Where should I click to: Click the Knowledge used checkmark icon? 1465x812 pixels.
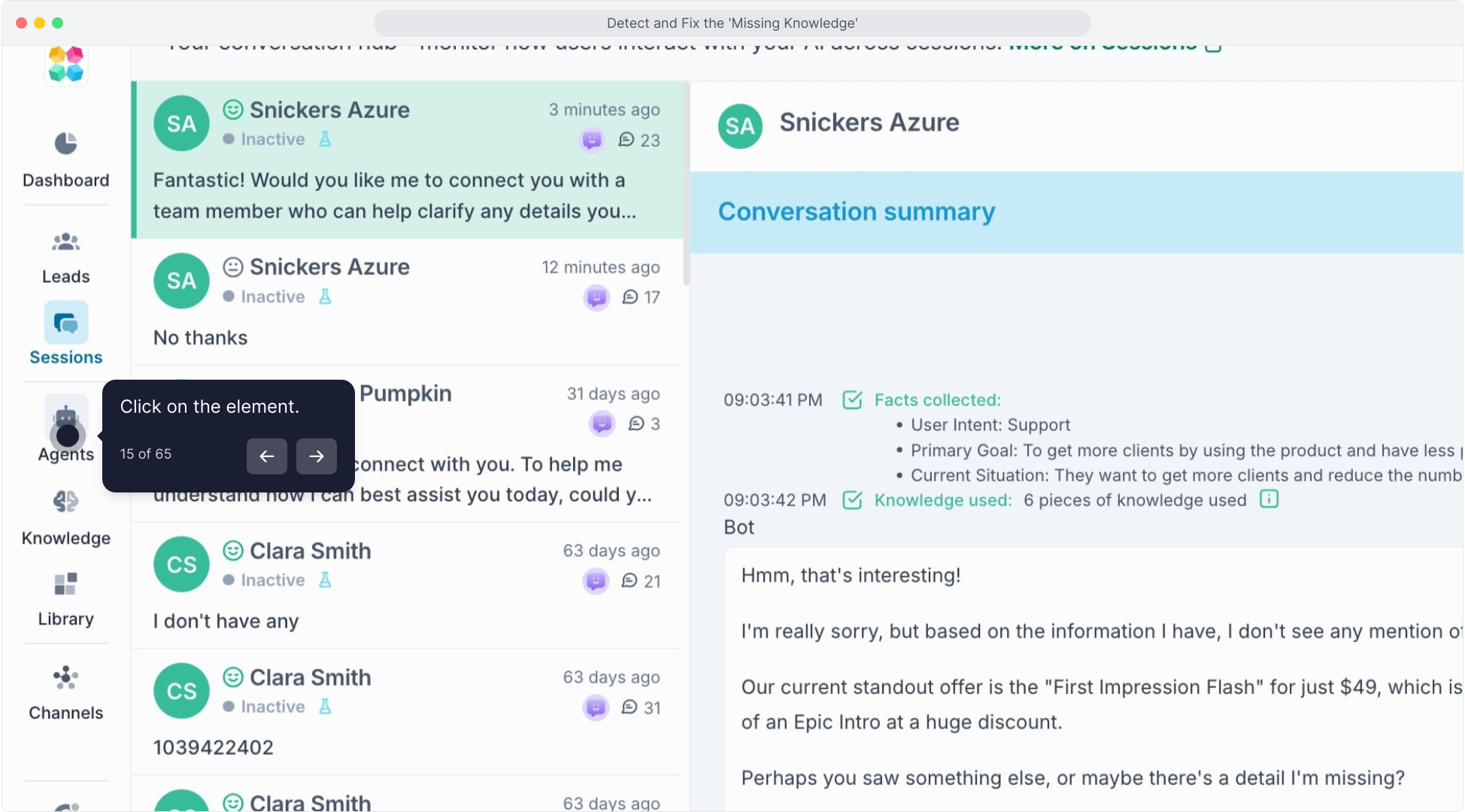(x=852, y=500)
